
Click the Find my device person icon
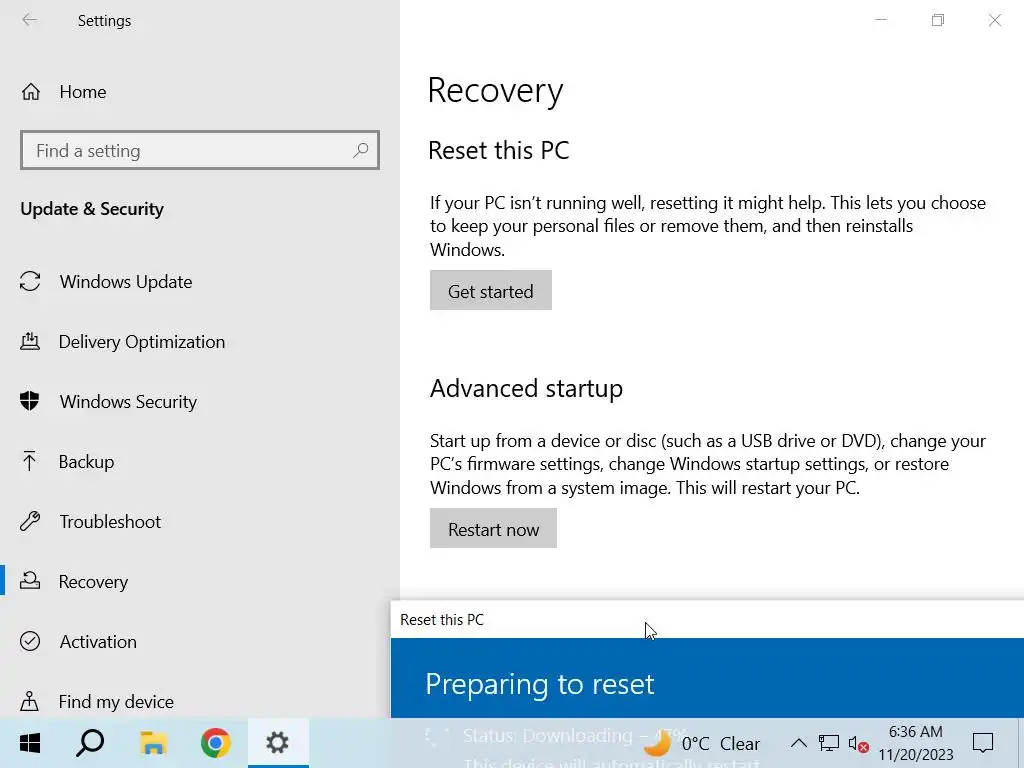point(29,701)
